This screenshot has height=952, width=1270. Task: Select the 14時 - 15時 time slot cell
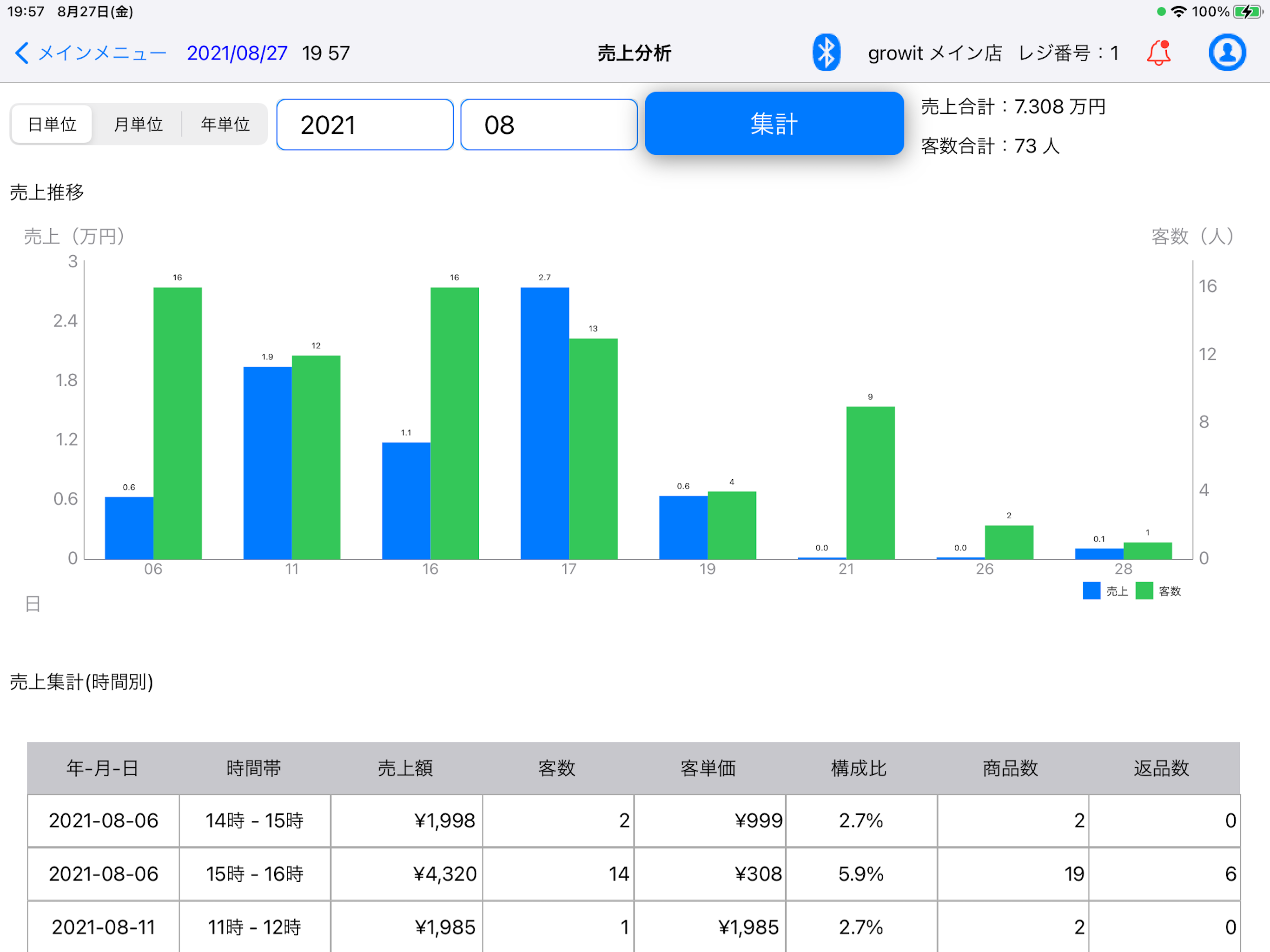pos(254,820)
